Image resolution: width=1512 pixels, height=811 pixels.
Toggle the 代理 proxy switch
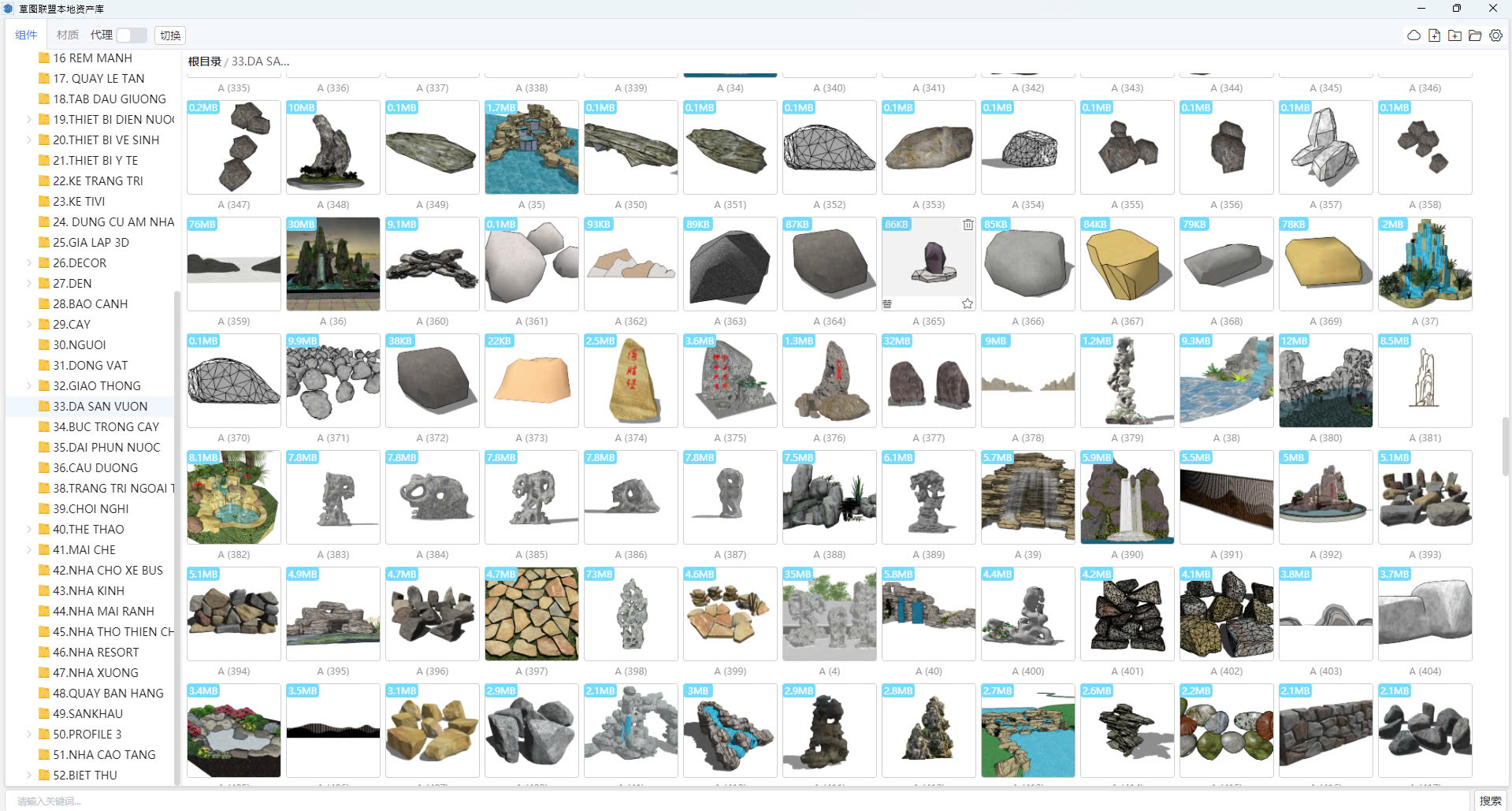[x=132, y=35]
